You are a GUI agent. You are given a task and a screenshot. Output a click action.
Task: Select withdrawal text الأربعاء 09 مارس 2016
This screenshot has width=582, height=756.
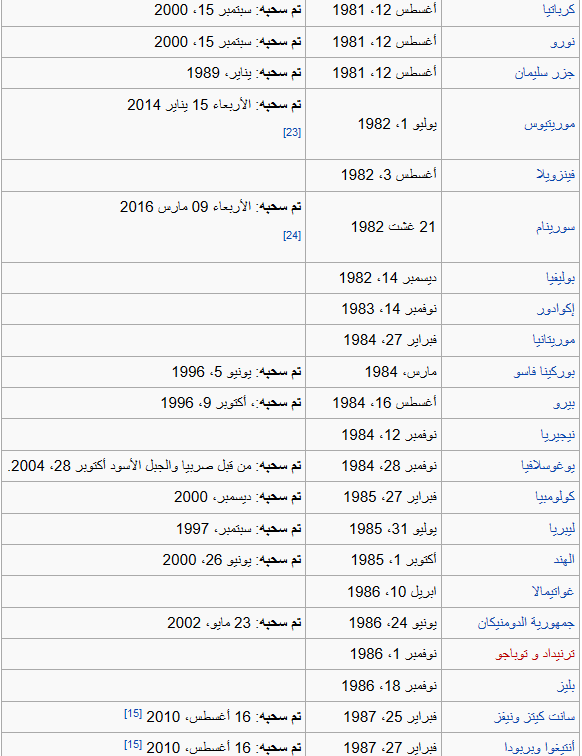tap(186, 207)
